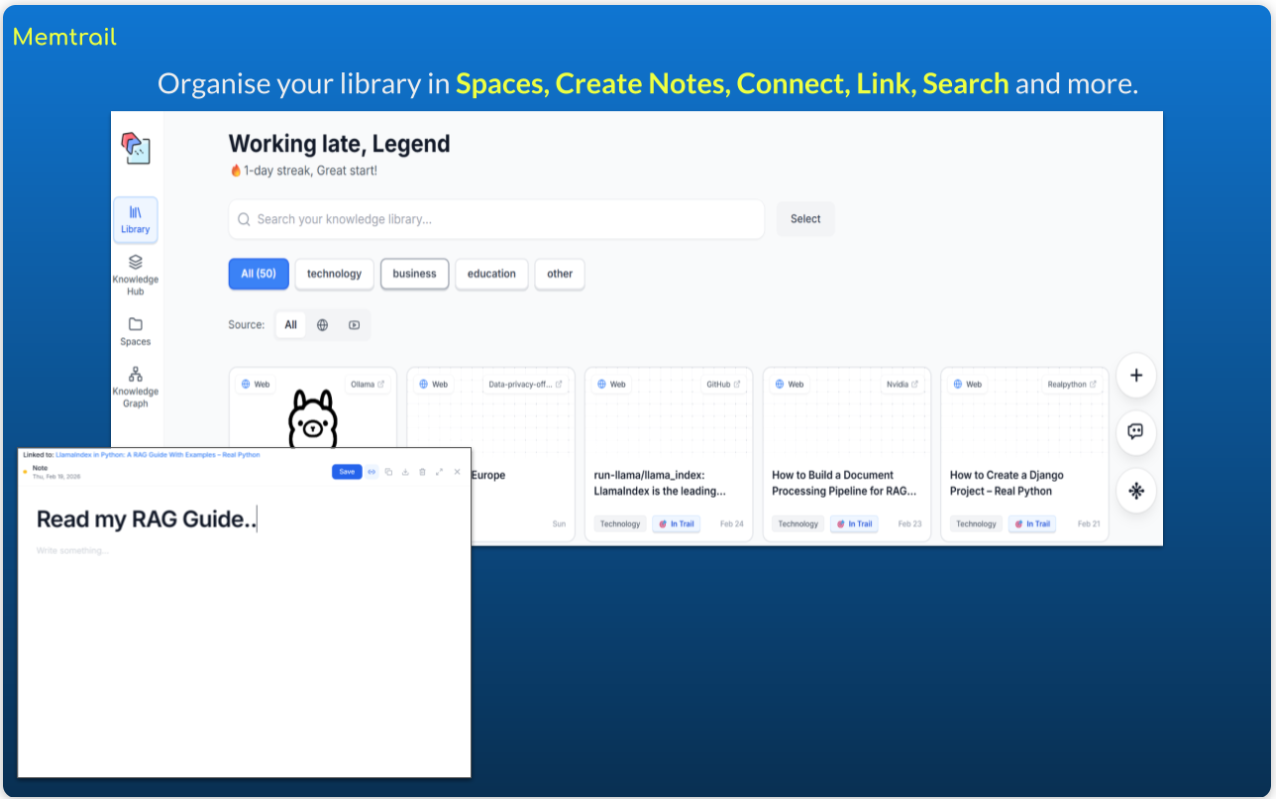Click the Web label on Nvidia card
1276x799 pixels.
tap(789, 384)
